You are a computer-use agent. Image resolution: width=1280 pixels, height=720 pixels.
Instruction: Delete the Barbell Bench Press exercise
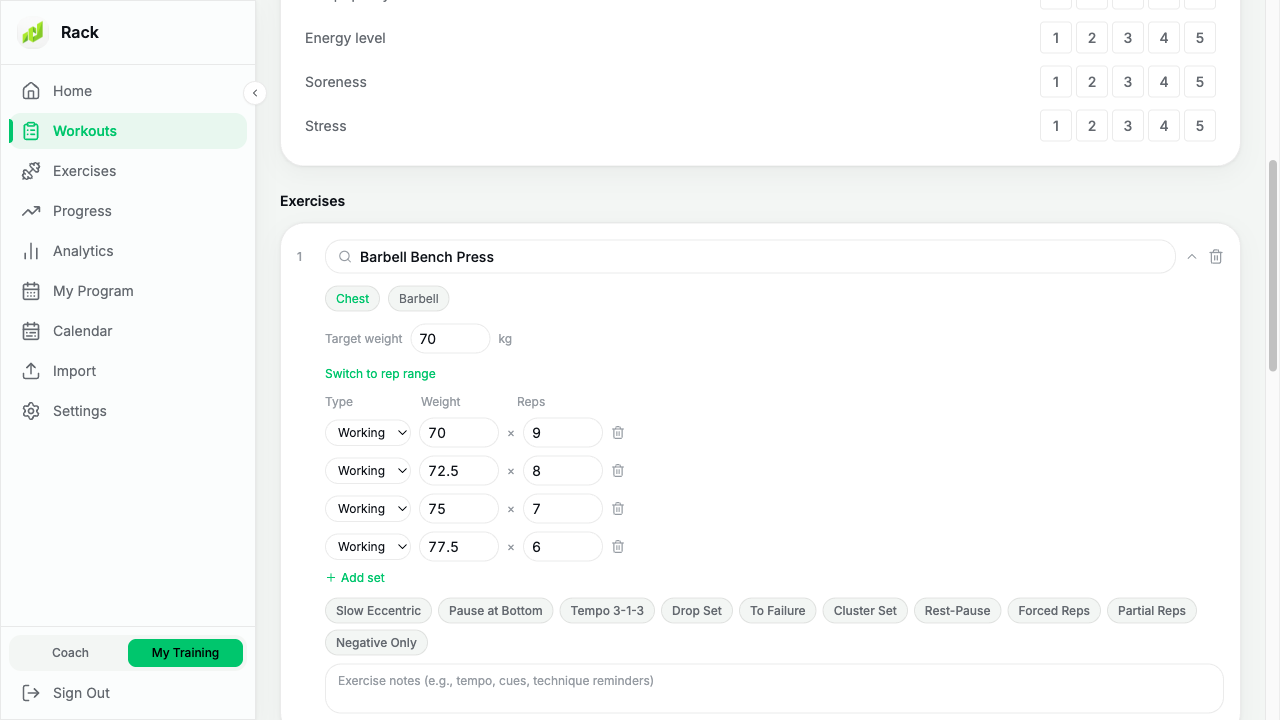1216,257
